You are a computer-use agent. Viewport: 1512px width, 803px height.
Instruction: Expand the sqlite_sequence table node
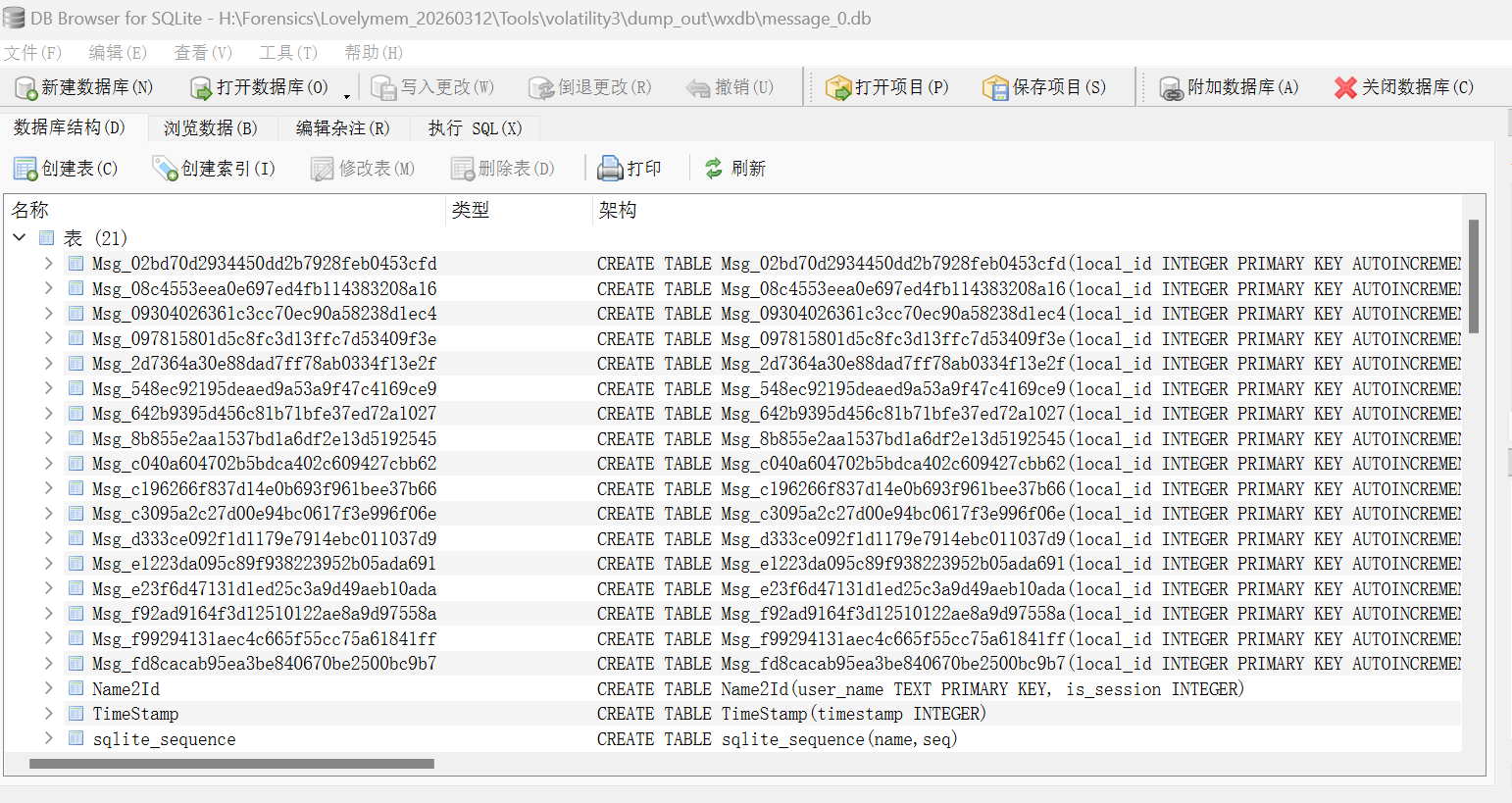click(x=48, y=738)
